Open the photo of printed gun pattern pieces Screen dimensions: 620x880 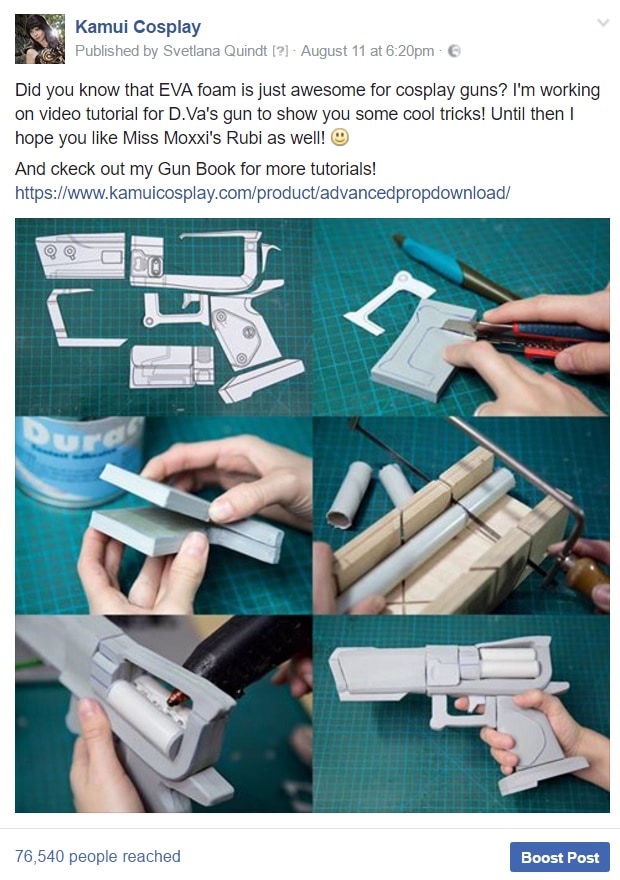pos(163,317)
